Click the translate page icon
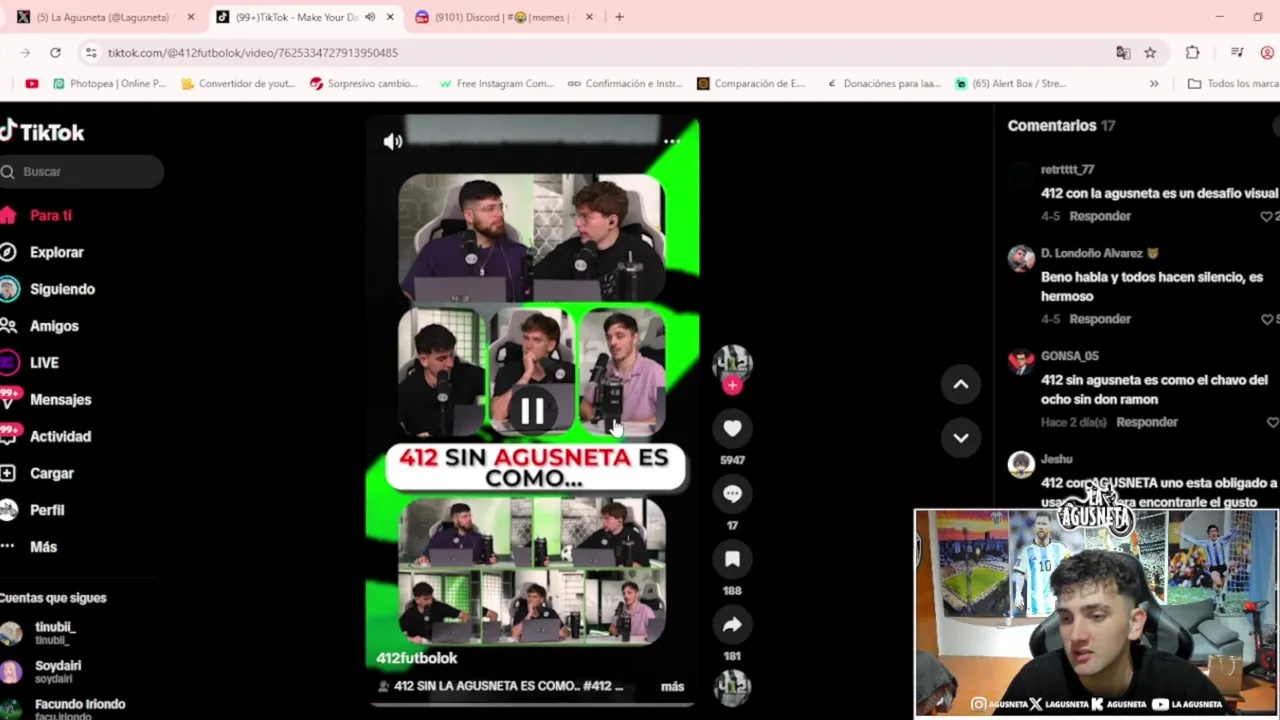This screenshot has height=720, width=1280. click(1123, 53)
